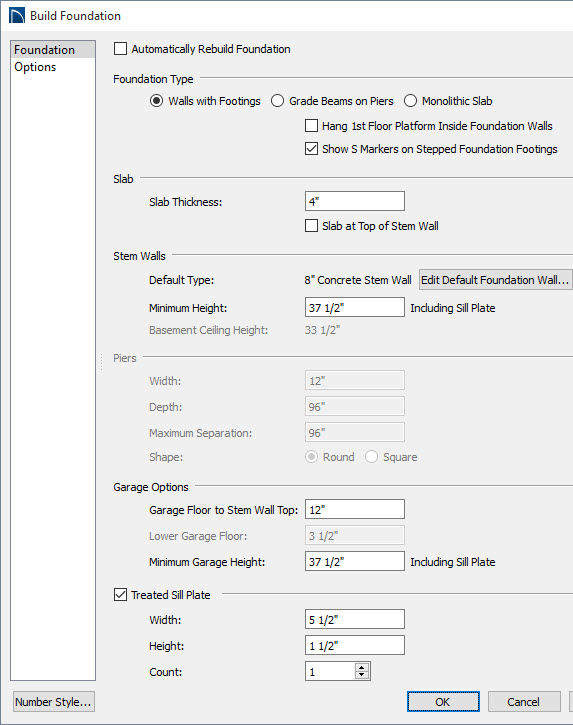This screenshot has width=573, height=725.
Task: Click the Garage Floor to Stem Wall Top field
Action: pyautogui.click(x=355, y=509)
